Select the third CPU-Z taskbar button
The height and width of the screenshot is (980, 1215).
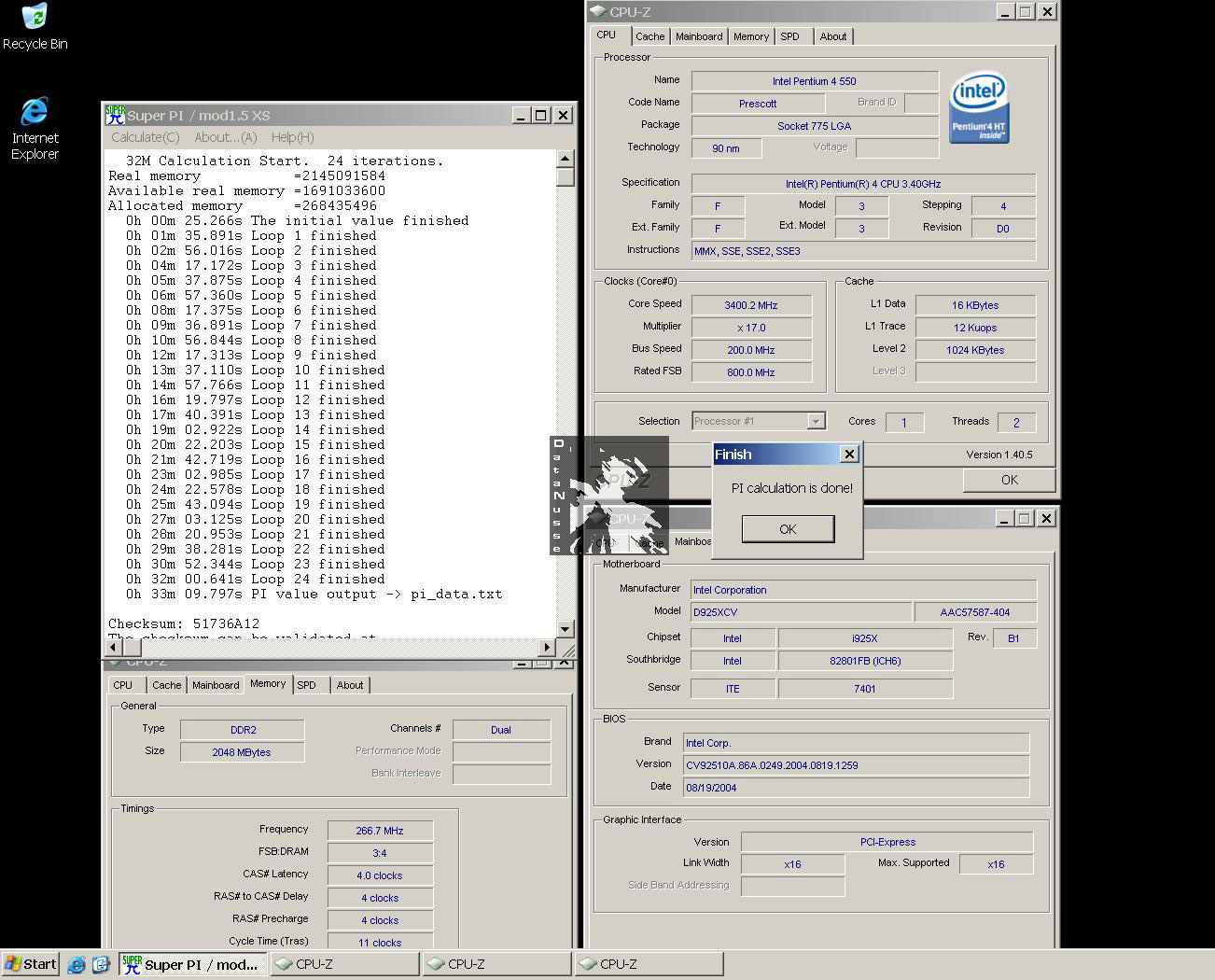point(649,964)
